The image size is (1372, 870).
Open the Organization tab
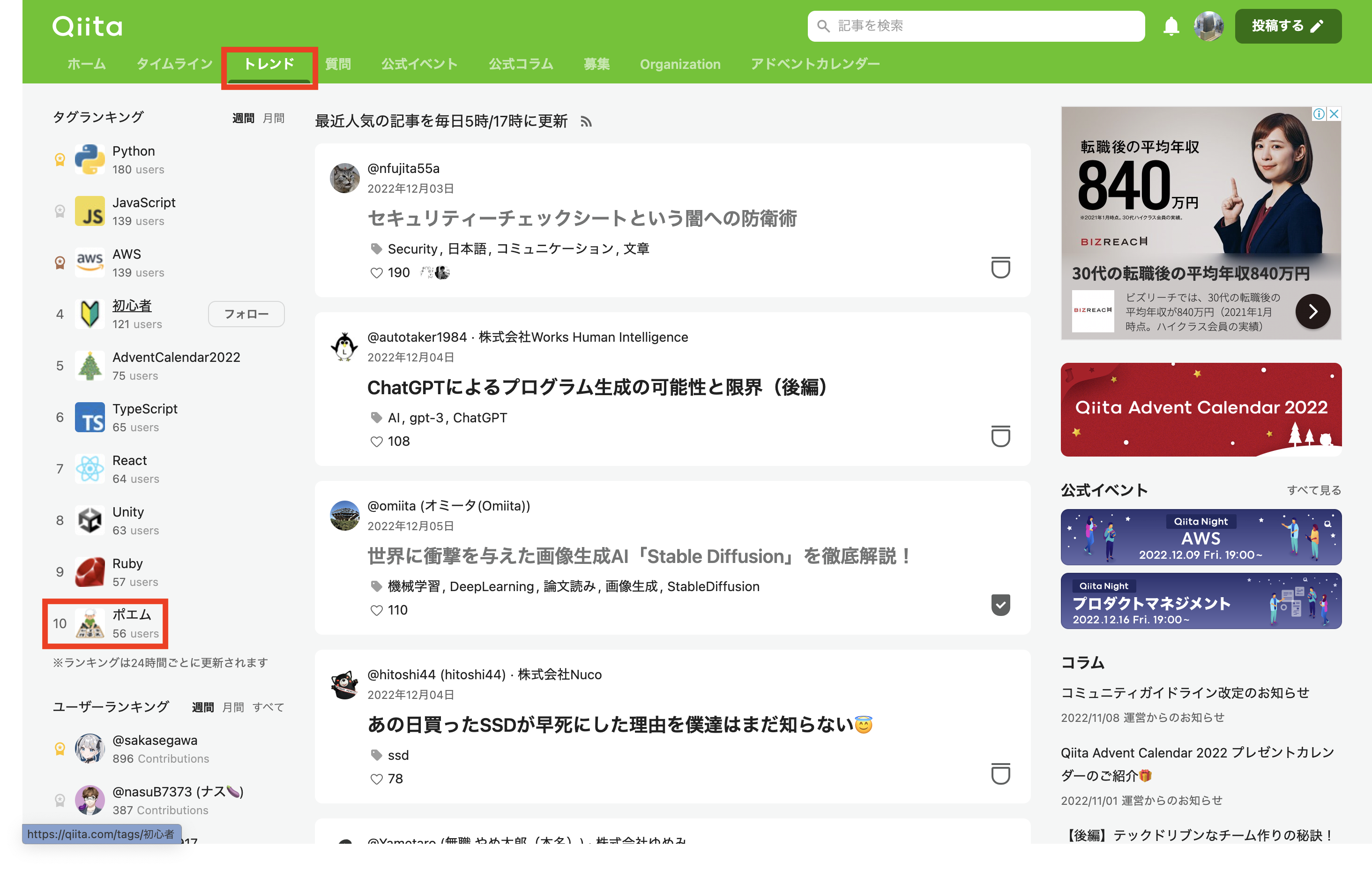tap(680, 64)
